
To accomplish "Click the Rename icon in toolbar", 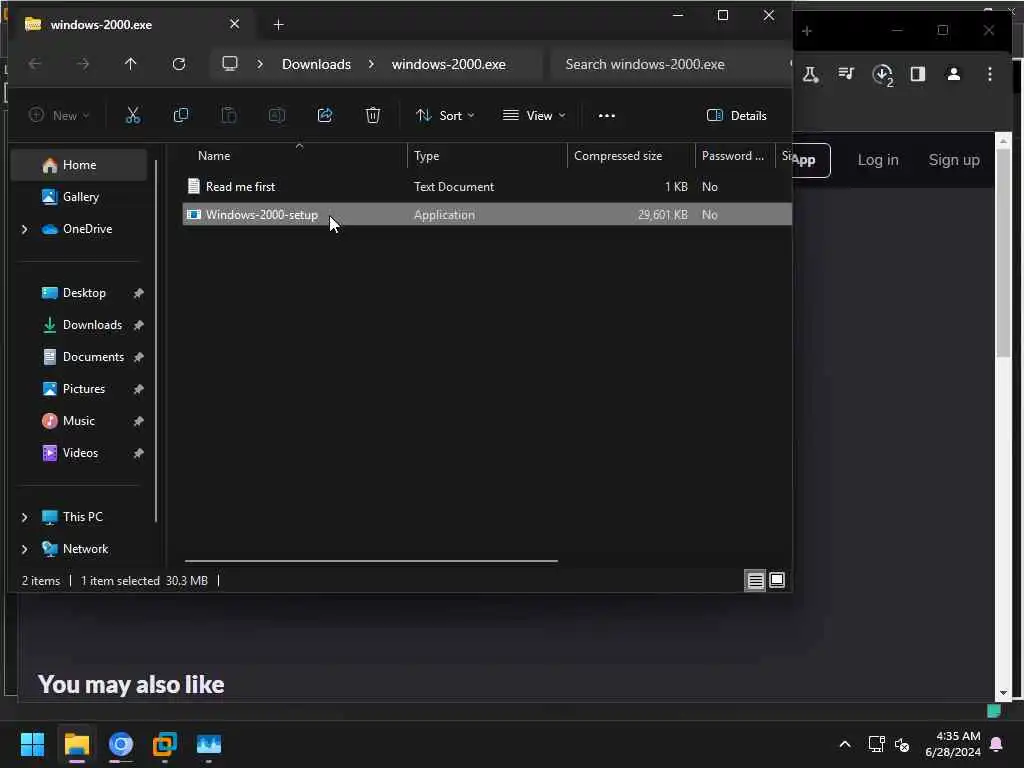I will click(277, 116).
